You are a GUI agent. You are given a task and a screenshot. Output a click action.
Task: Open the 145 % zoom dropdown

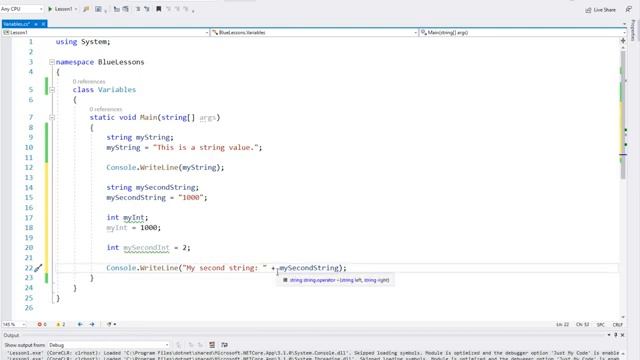click(14, 324)
